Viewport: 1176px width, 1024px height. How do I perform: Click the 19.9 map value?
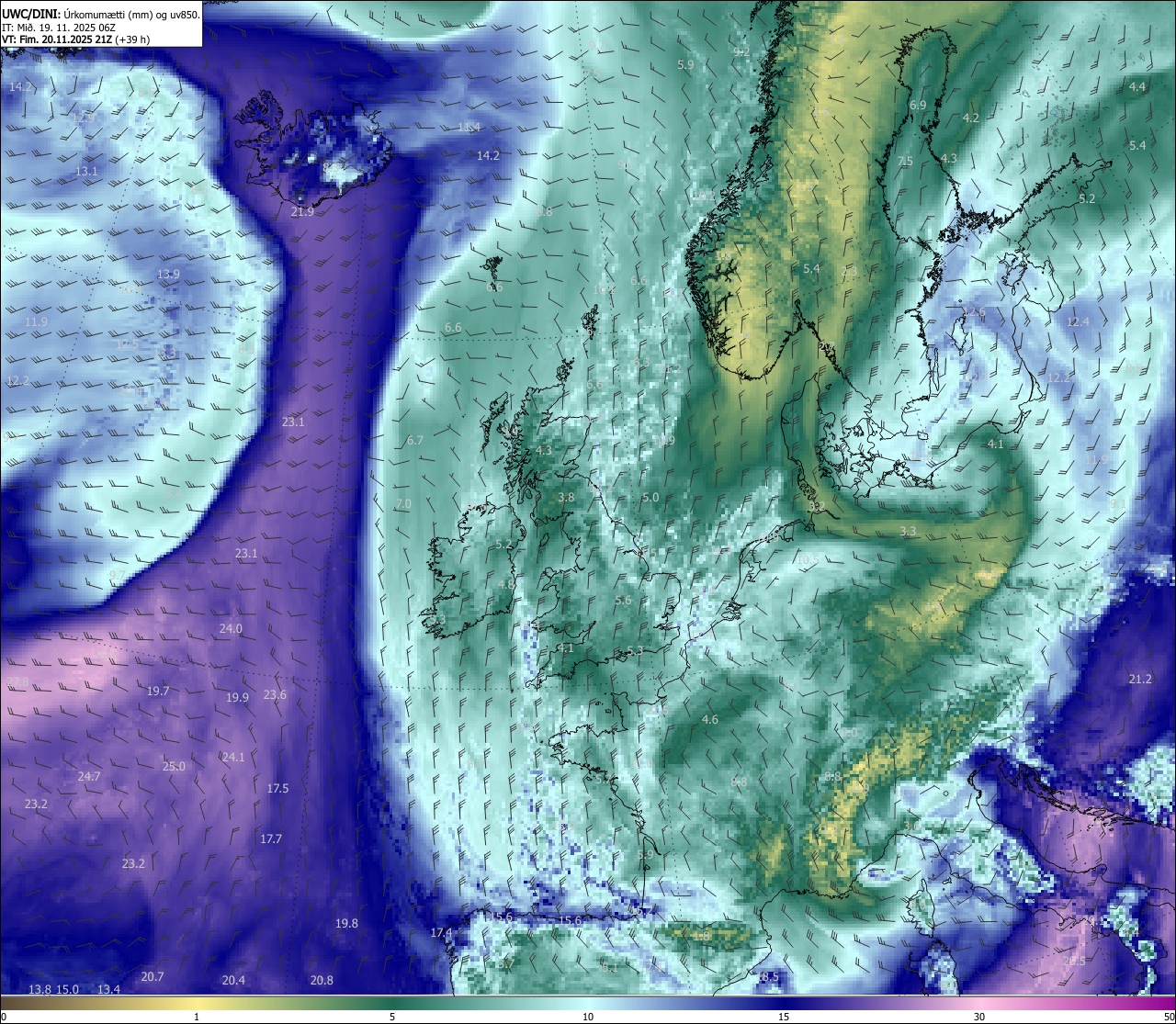[237, 697]
